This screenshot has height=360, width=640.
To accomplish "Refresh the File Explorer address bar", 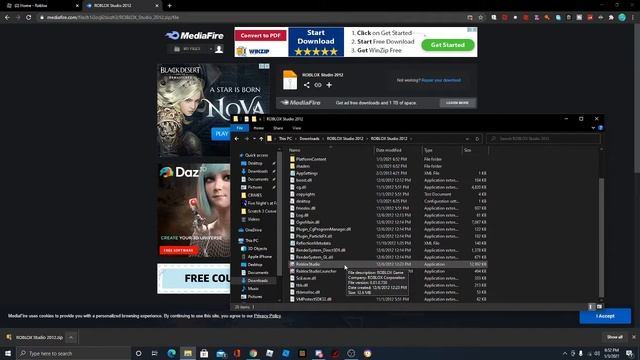I will (477, 139).
